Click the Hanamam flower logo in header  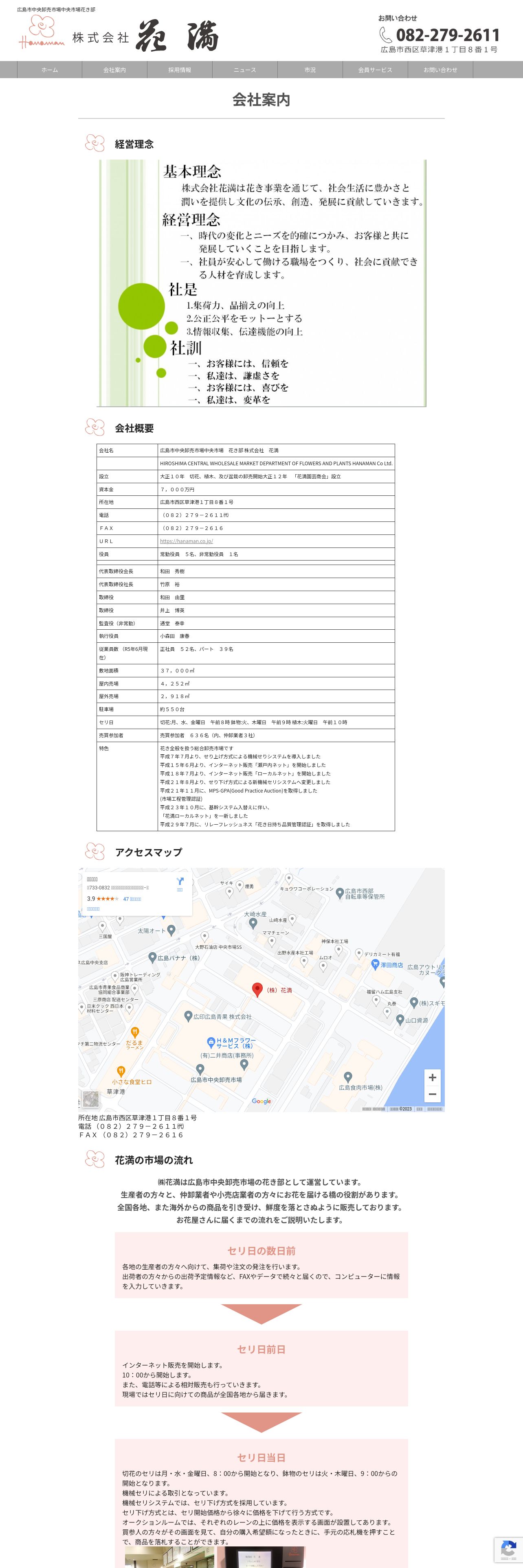42,32
